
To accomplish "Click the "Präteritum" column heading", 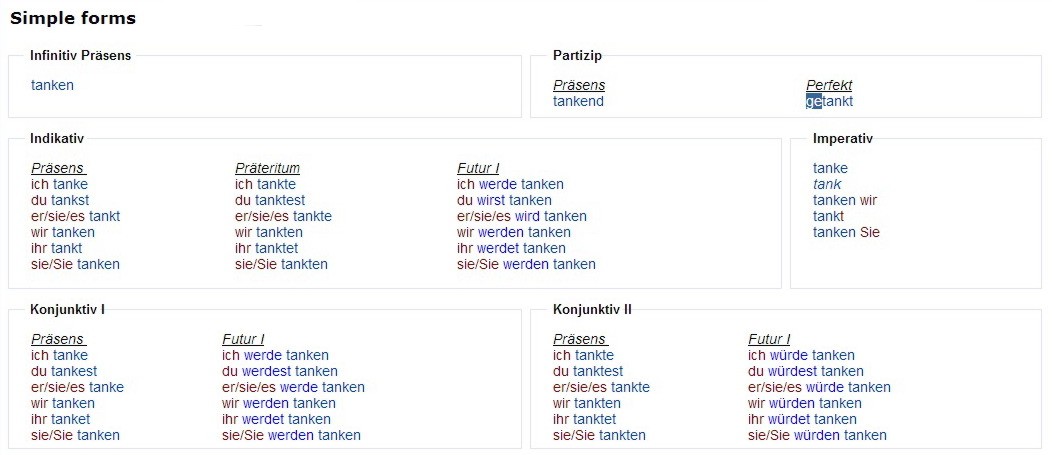I will tap(267, 168).
